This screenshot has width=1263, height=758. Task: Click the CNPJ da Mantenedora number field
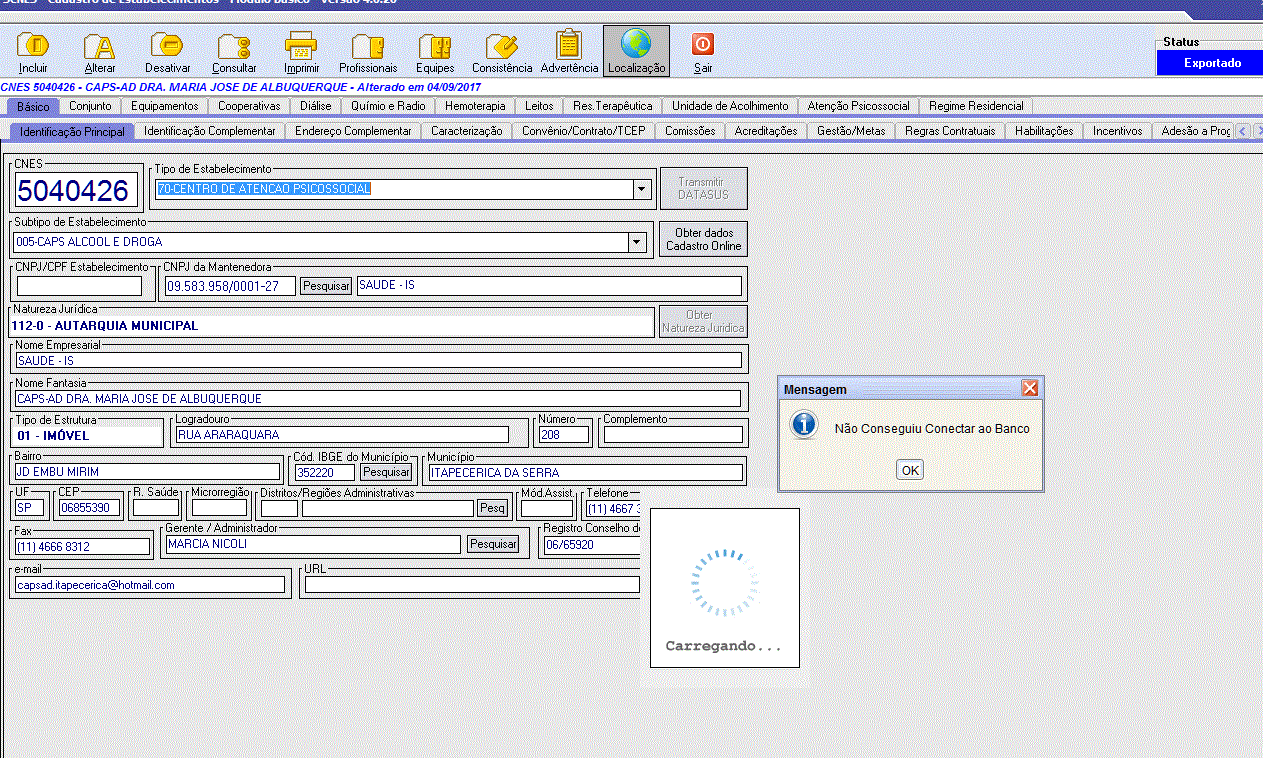click(x=231, y=286)
